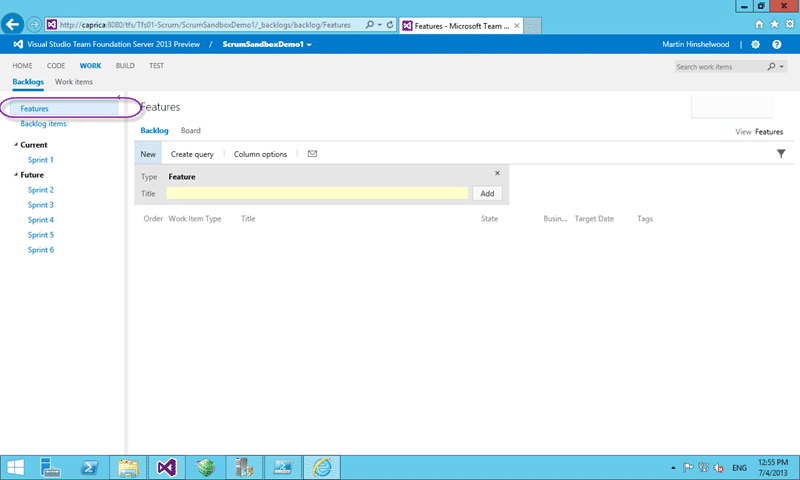Screen dimensions: 800x480
Task: Go to the CODE hub
Action: point(56,66)
